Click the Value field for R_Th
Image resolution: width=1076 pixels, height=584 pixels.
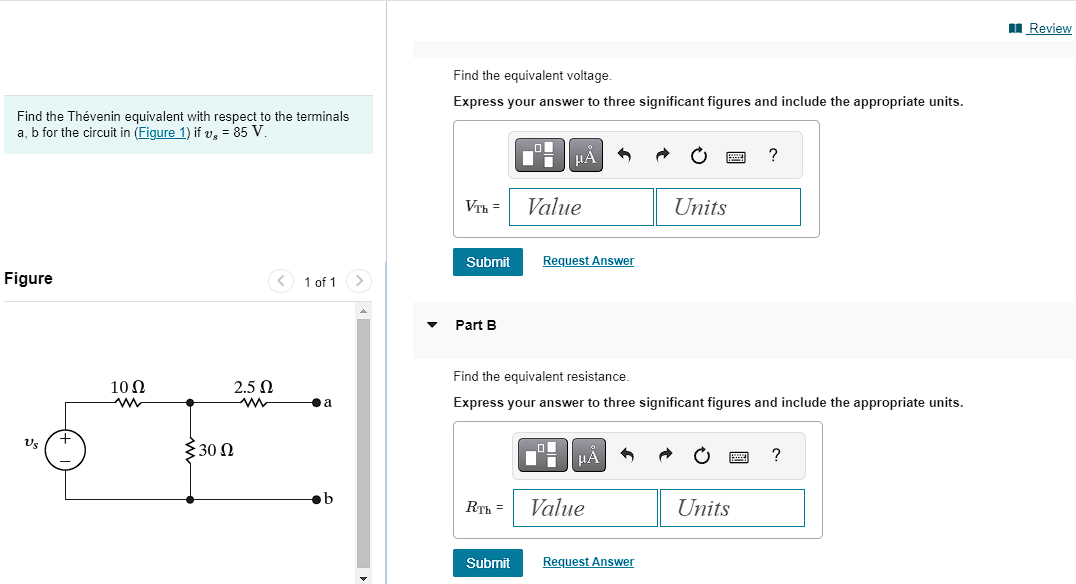pos(584,507)
